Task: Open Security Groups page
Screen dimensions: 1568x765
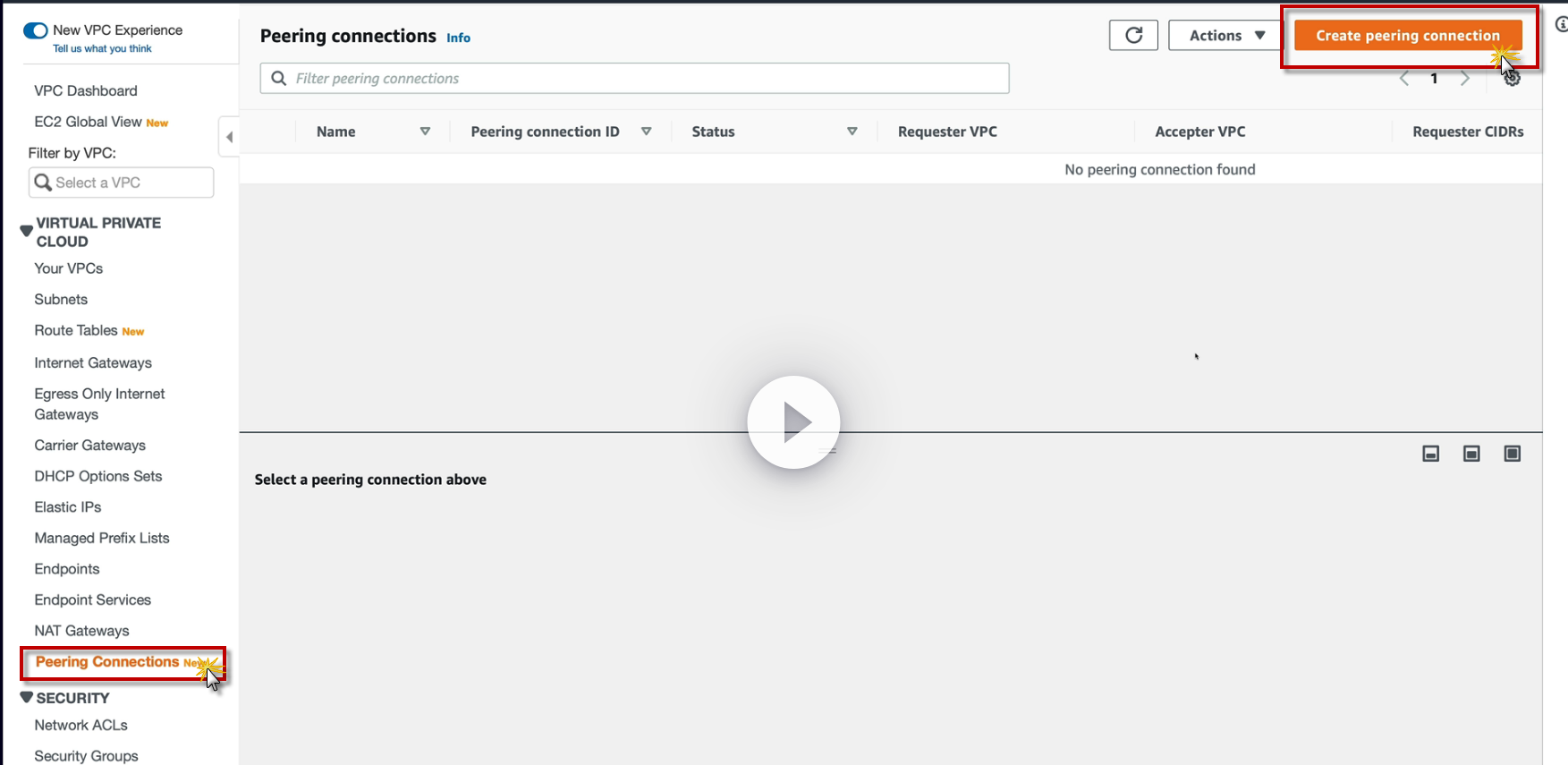Action: tap(86, 756)
